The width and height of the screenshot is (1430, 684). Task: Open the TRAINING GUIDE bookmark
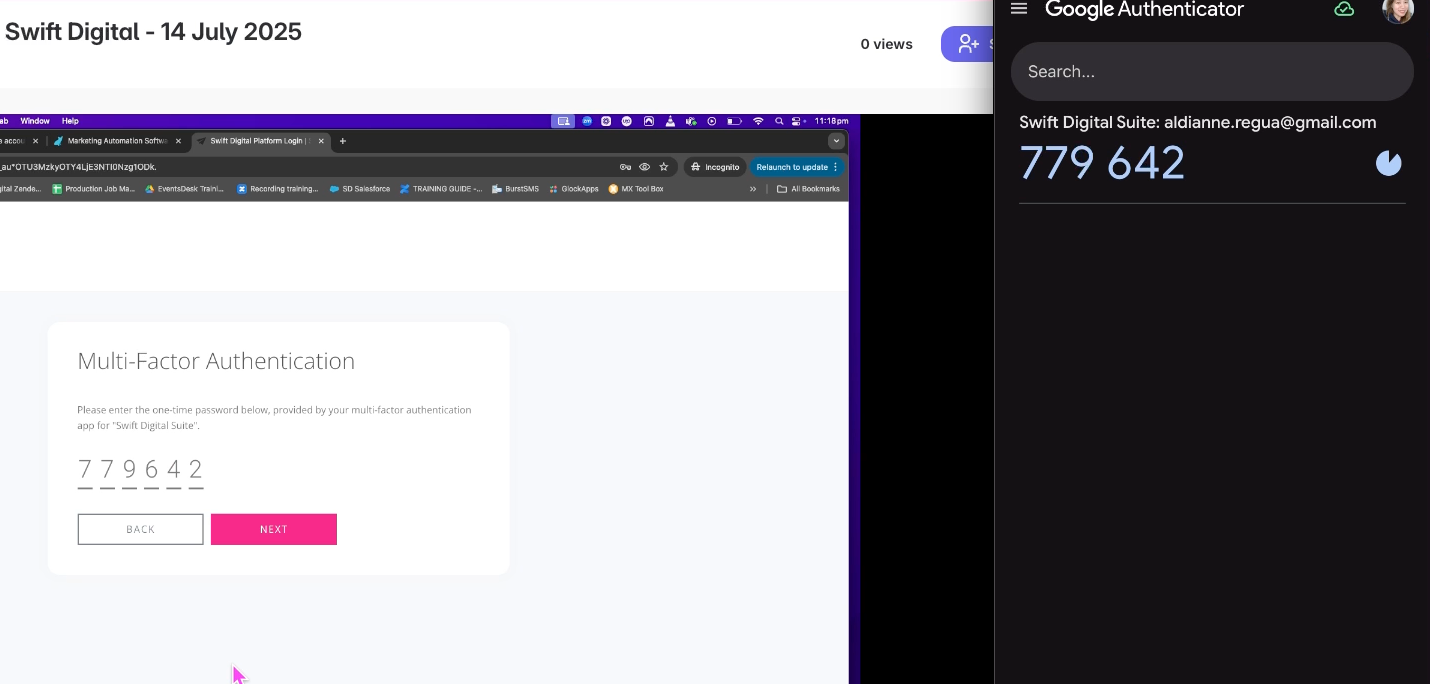(440, 188)
